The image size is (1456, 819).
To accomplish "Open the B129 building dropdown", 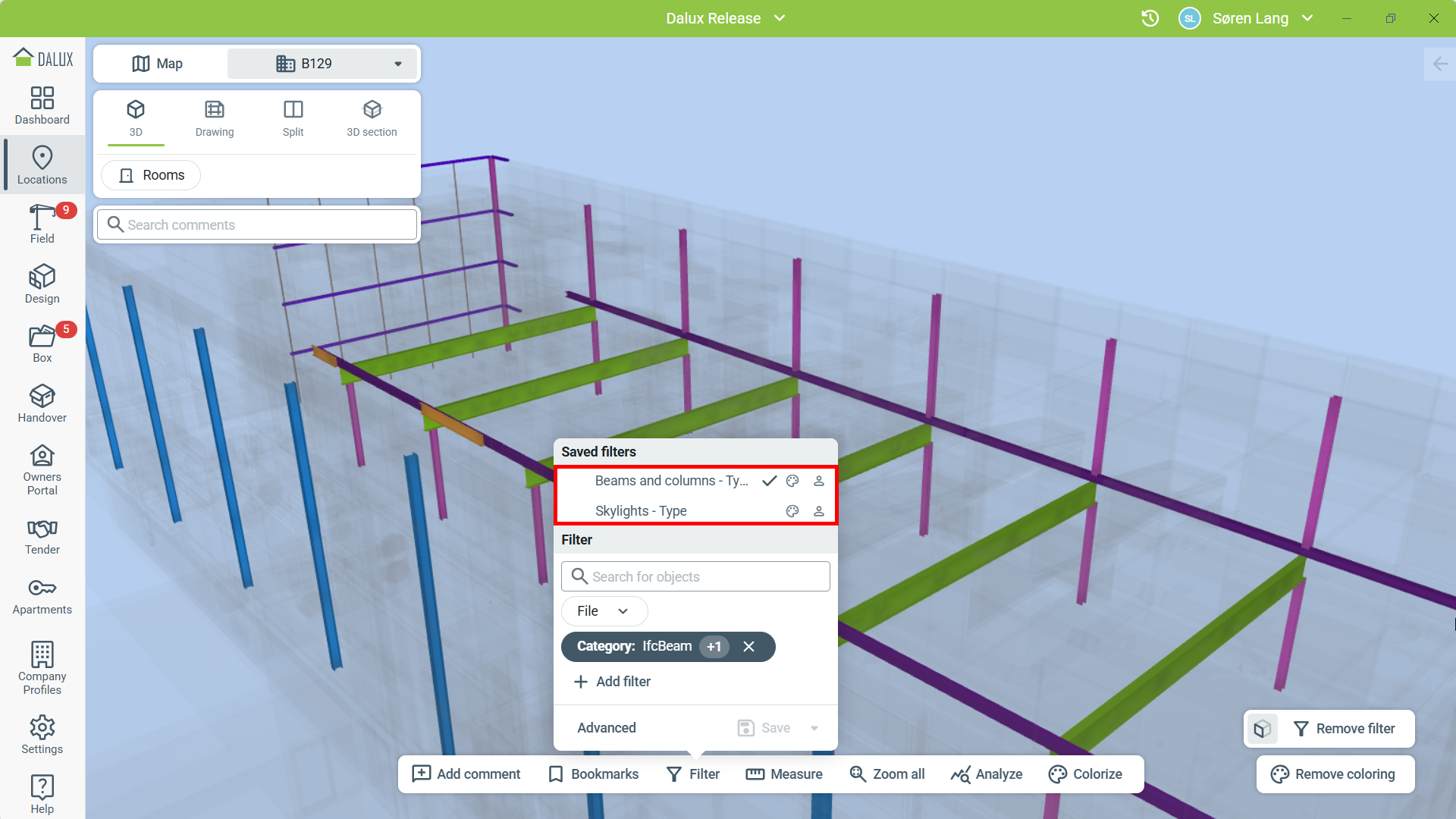I will point(322,64).
